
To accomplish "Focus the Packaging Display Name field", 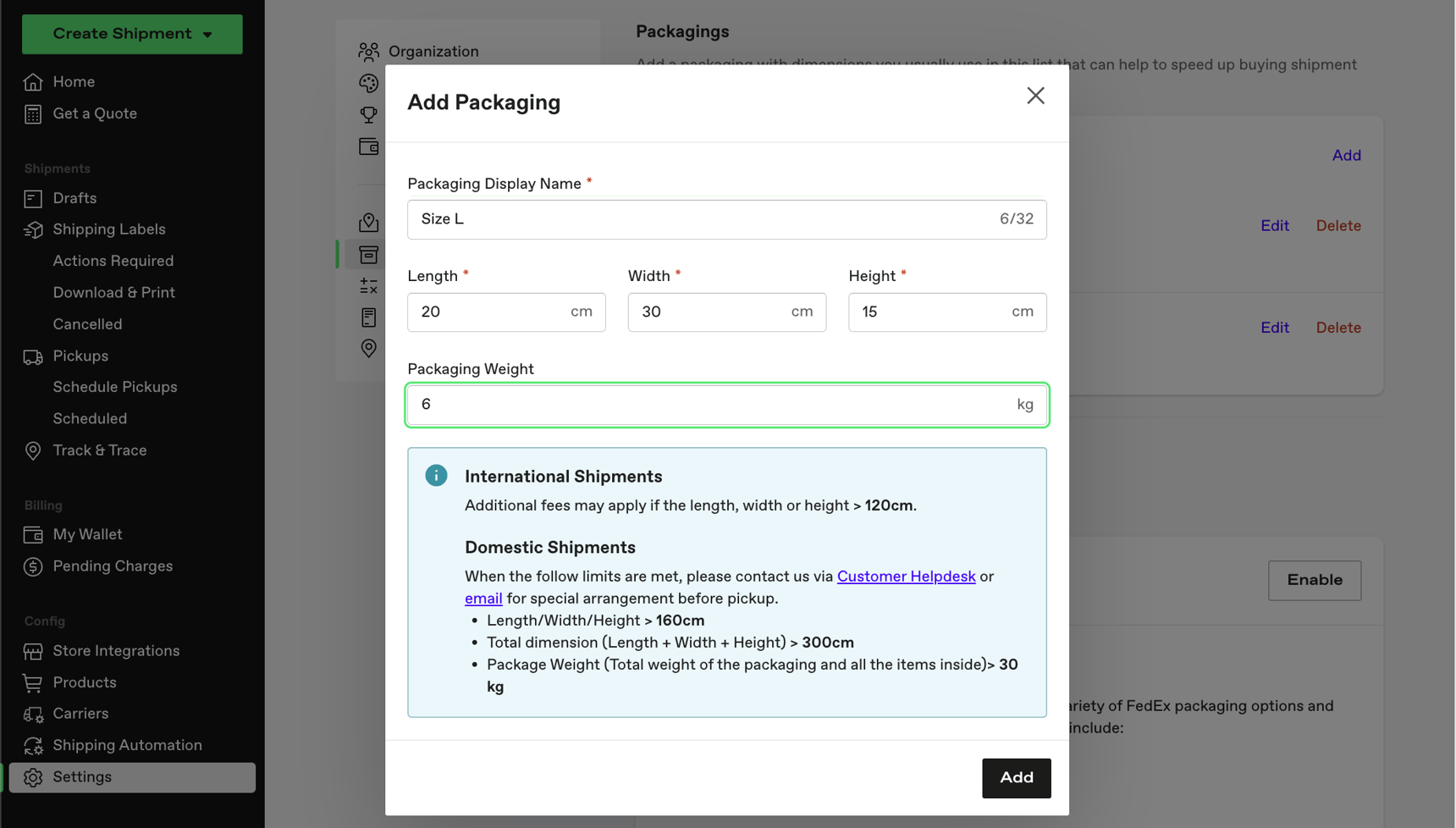I will click(703, 219).
